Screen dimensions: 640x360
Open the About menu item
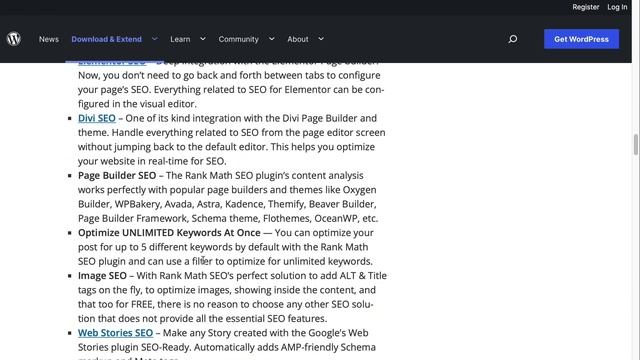point(298,39)
